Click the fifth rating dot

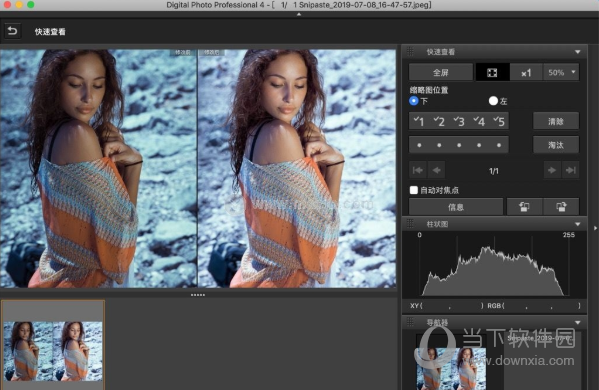click(499, 145)
